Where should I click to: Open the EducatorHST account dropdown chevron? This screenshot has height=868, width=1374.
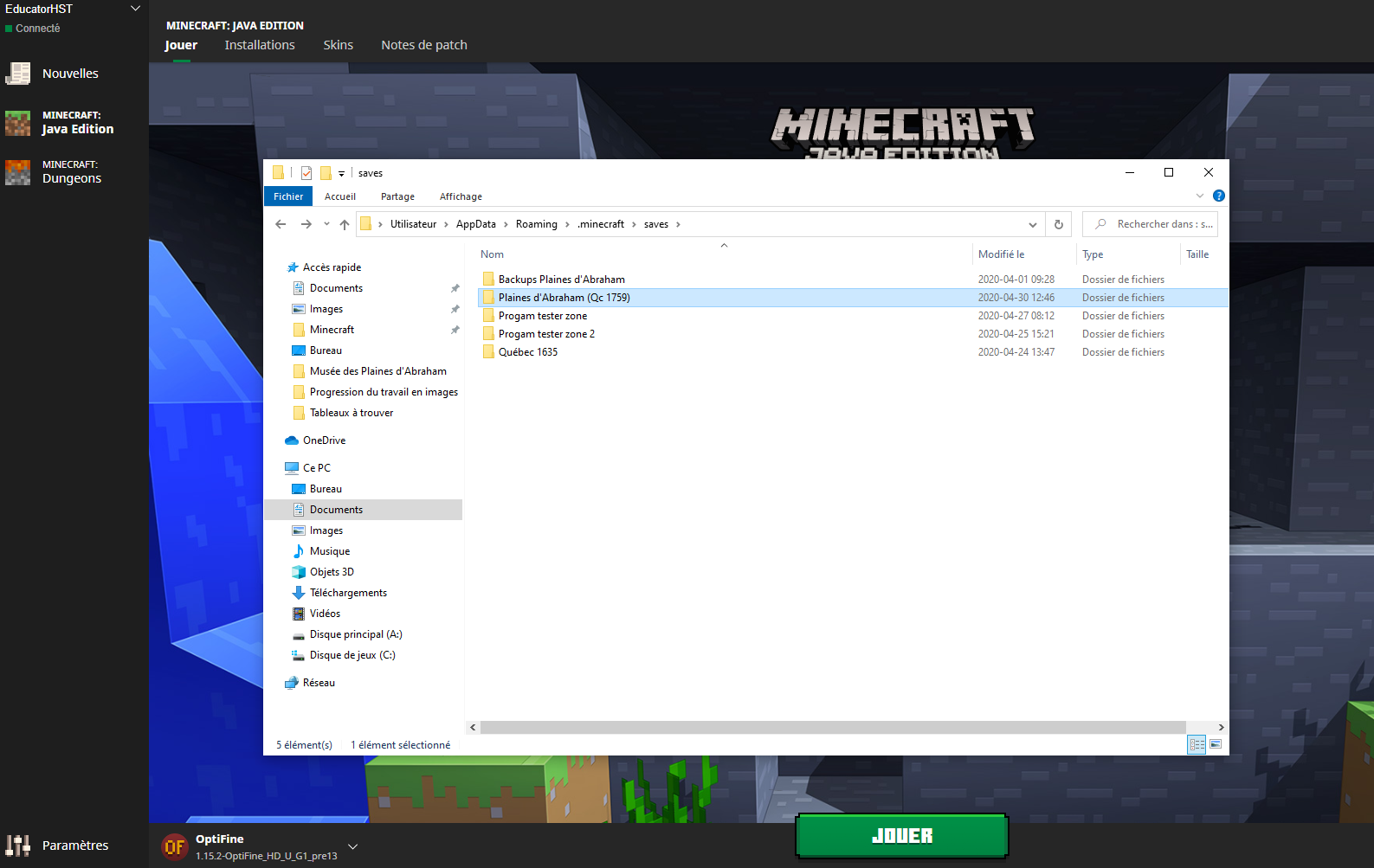pyautogui.click(x=135, y=9)
